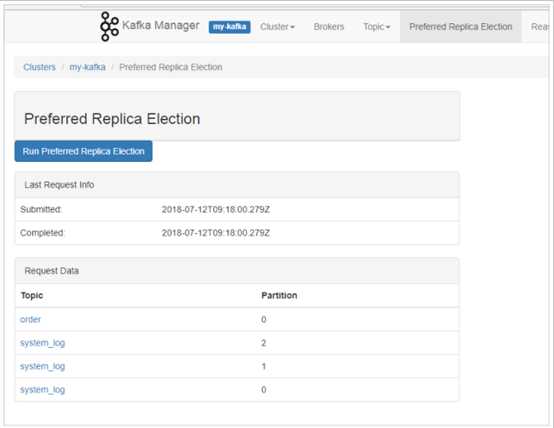Open Preferred Replica Election nav tab

coord(461,27)
